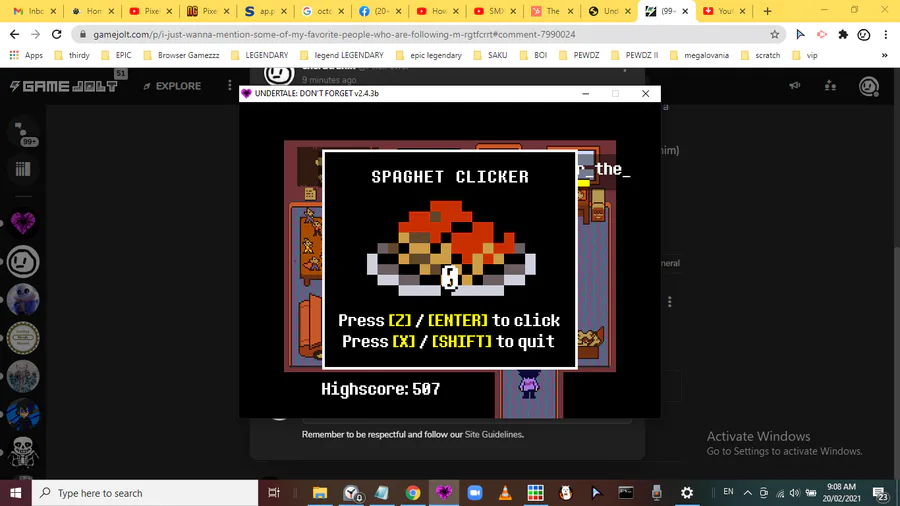Open the gray face avatar community in sidebar
Viewport: 900px width, 506px height.
tap(23, 262)
